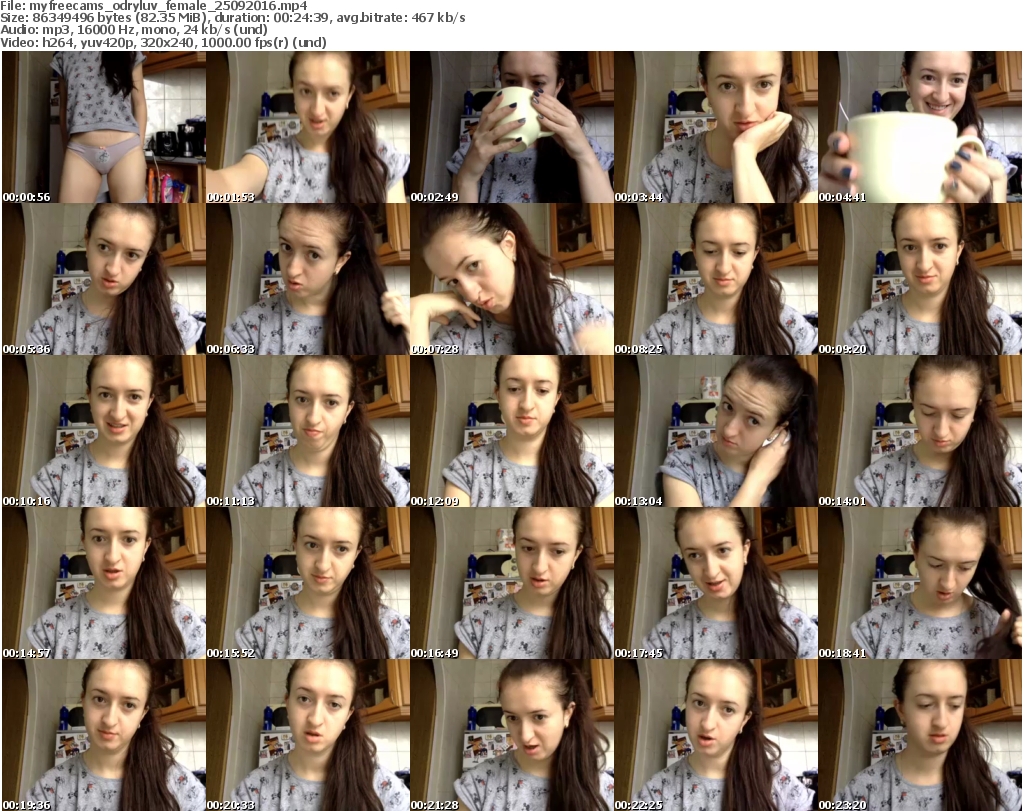Click the 00:15:52 frame

click(307, 583)
